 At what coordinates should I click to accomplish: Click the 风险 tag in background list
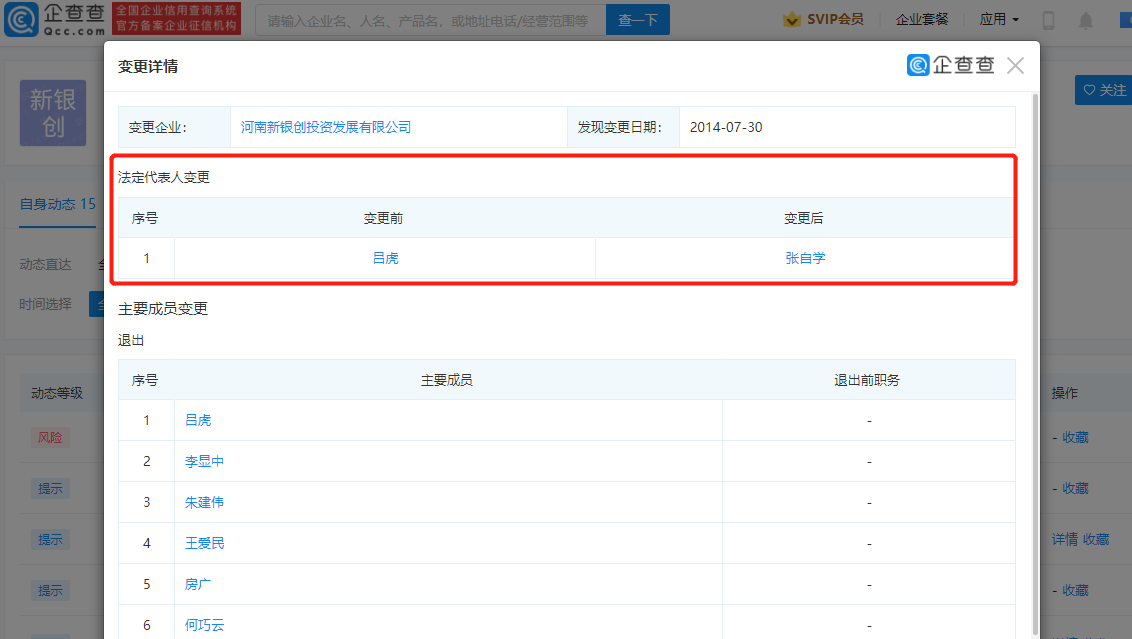click(x=50, y=438)
